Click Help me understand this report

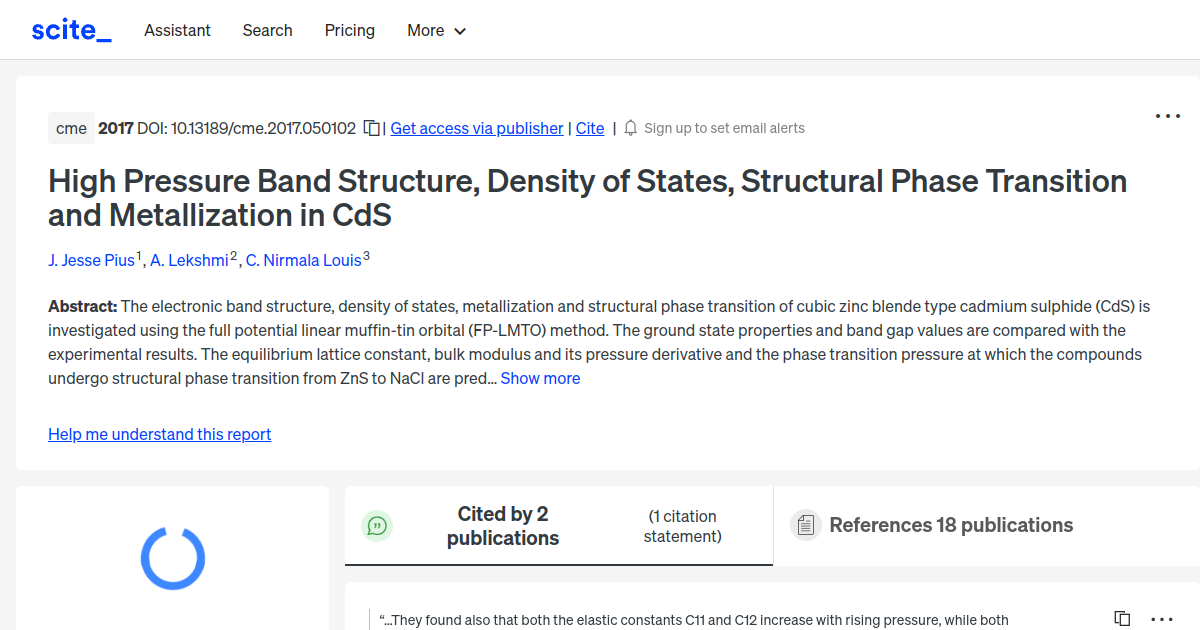(159, 434)
